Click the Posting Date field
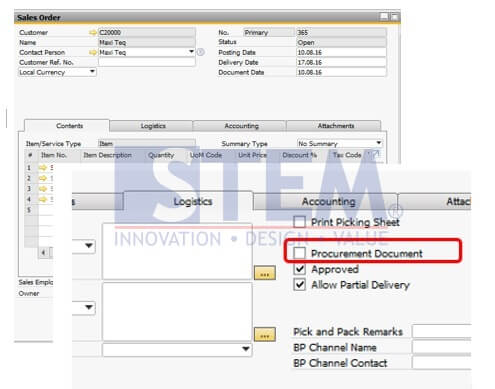The image size is (495, 389). [x=341, y=52]
